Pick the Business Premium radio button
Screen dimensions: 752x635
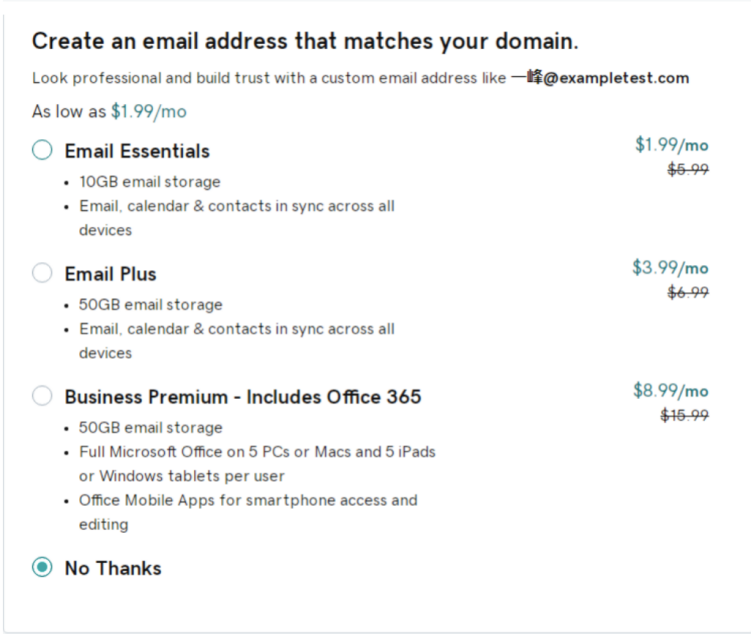(x=42, y=396)
